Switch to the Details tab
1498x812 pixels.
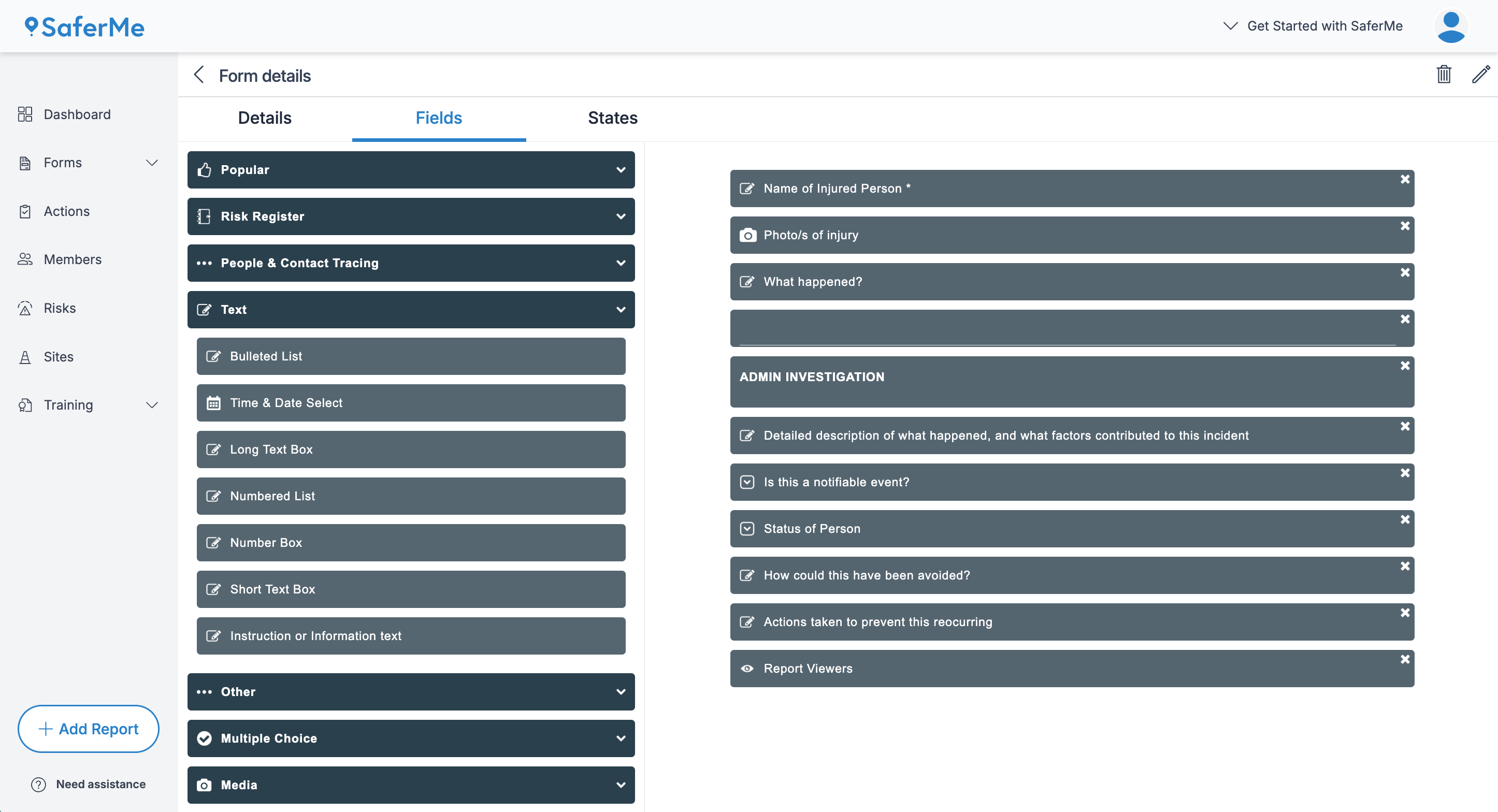pos(264,118)
